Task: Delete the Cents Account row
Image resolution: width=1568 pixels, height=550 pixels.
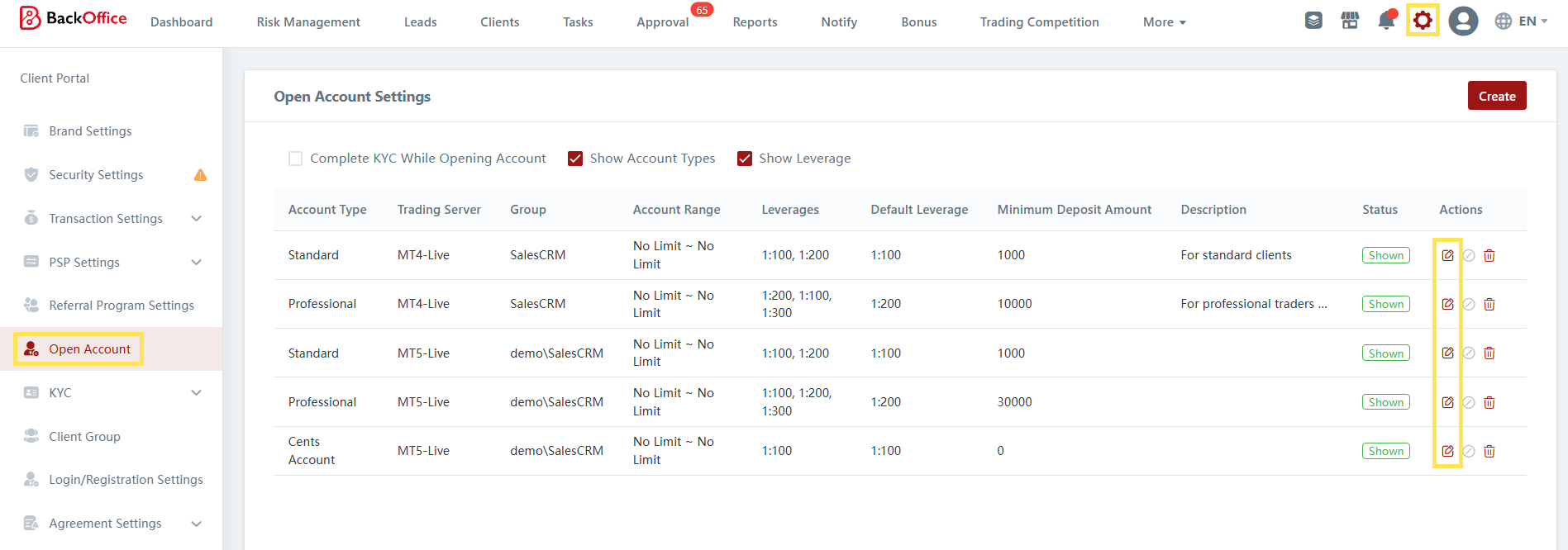Action: pyautogui.click(x=1489, y=452)
